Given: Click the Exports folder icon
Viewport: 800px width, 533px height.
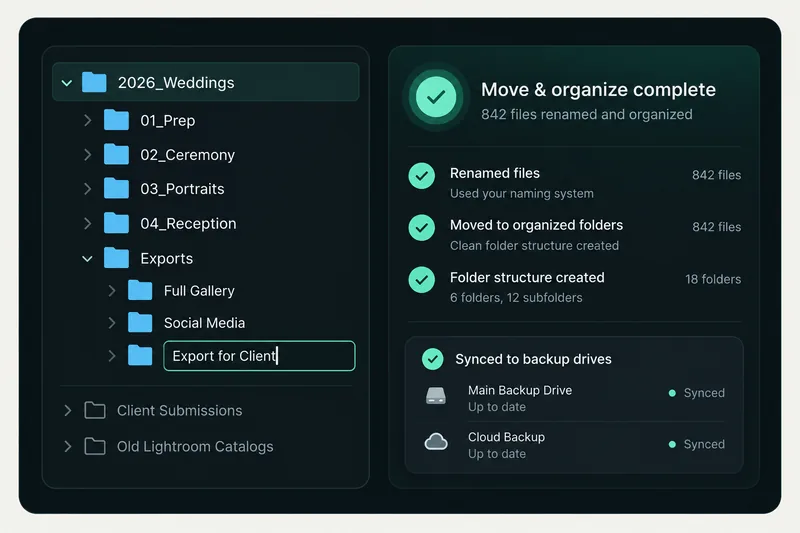Looking at the screenshot, I should 116,258.
